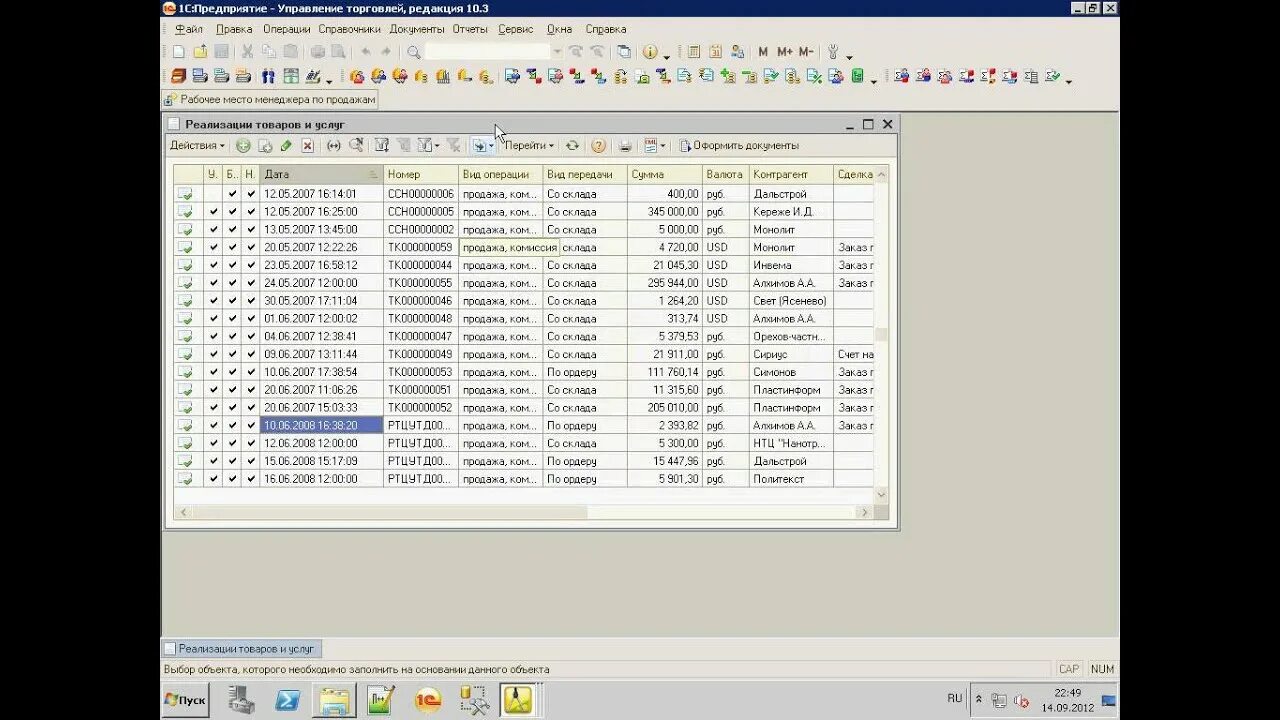
Task: Click the wrench settings icon
Action: click(x=832, y=52)
